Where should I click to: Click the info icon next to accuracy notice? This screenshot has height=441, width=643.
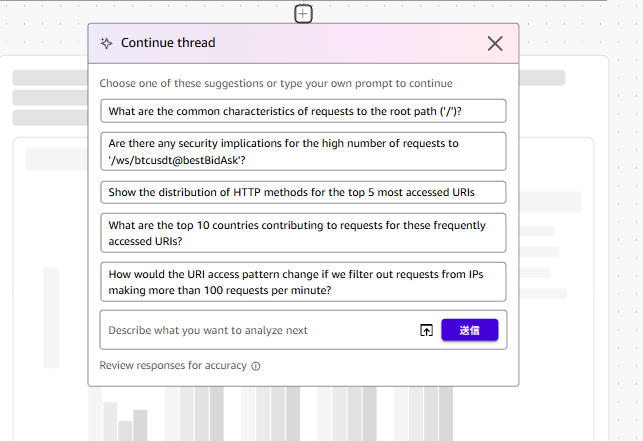click(256, 366)
